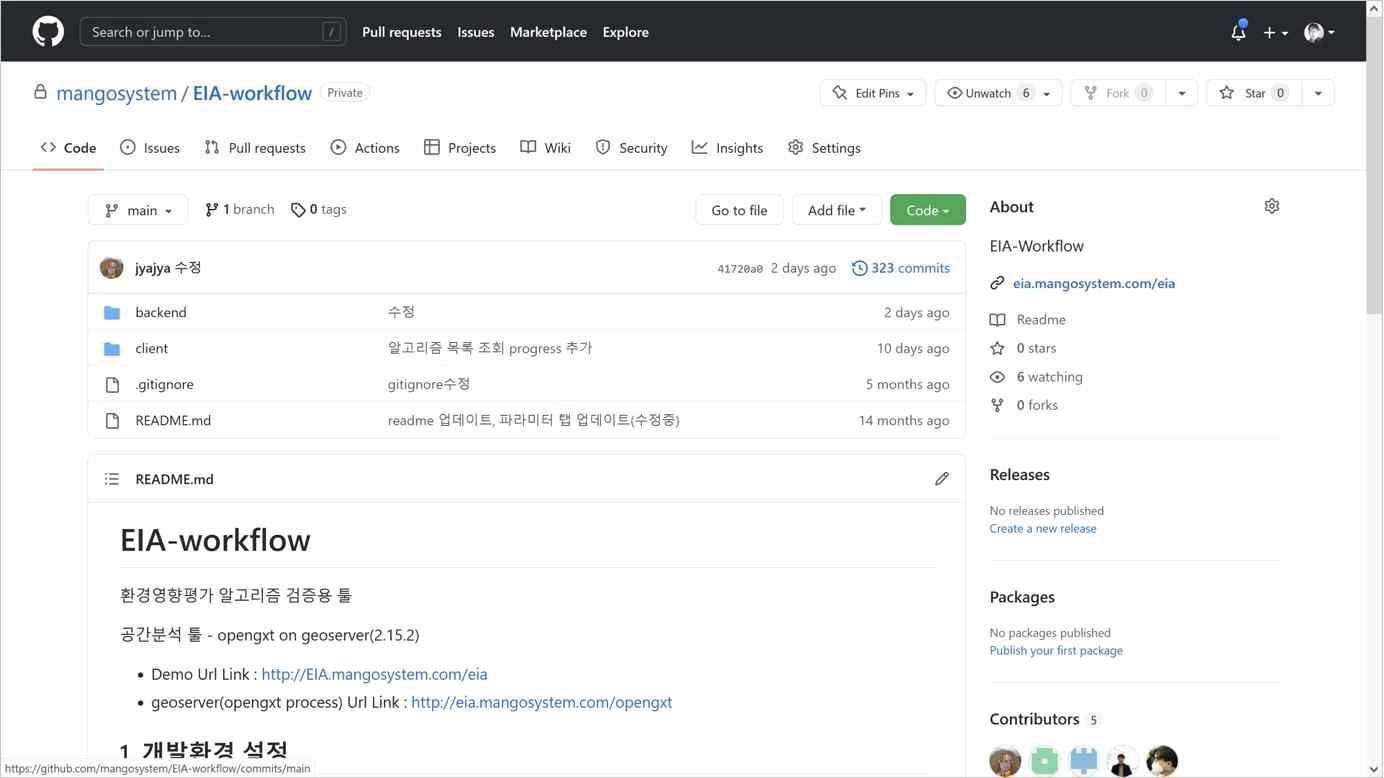Open the GitHub home logo
This screenshot has width=1384, height=778.
pos(48,31)
